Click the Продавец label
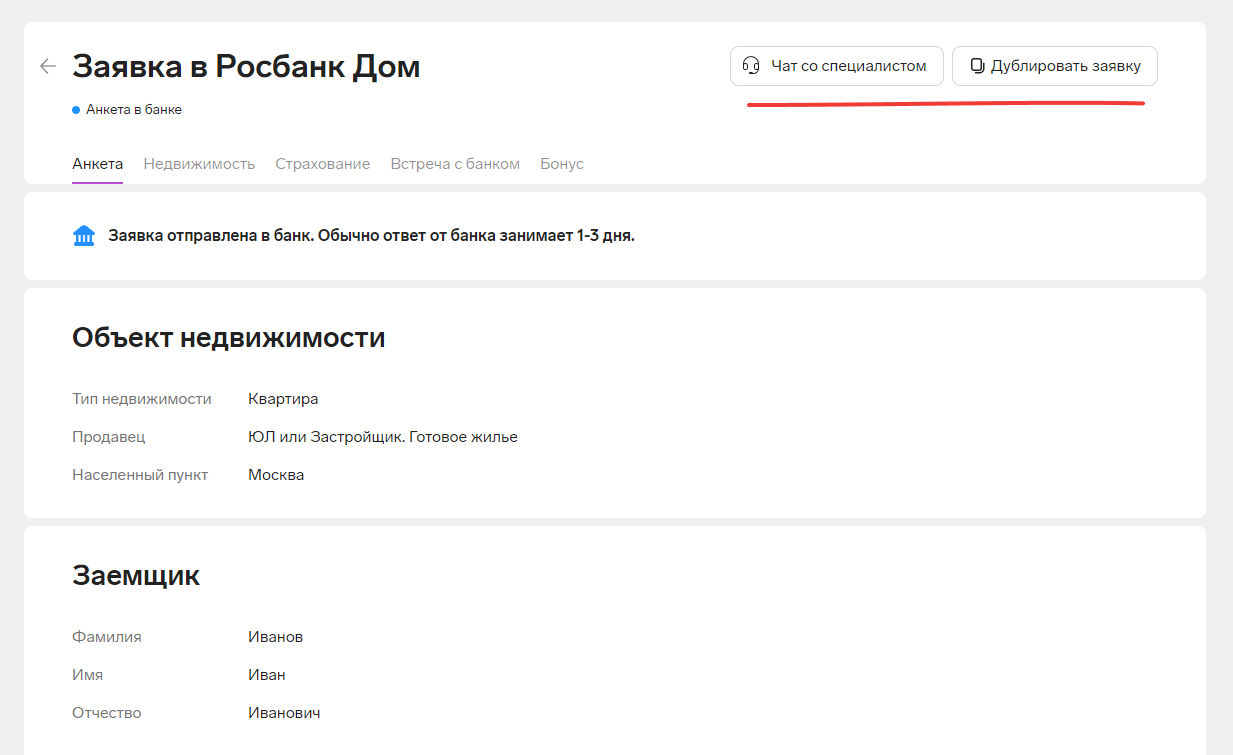The image size is (1233, 755). click(x=109, y=437)
